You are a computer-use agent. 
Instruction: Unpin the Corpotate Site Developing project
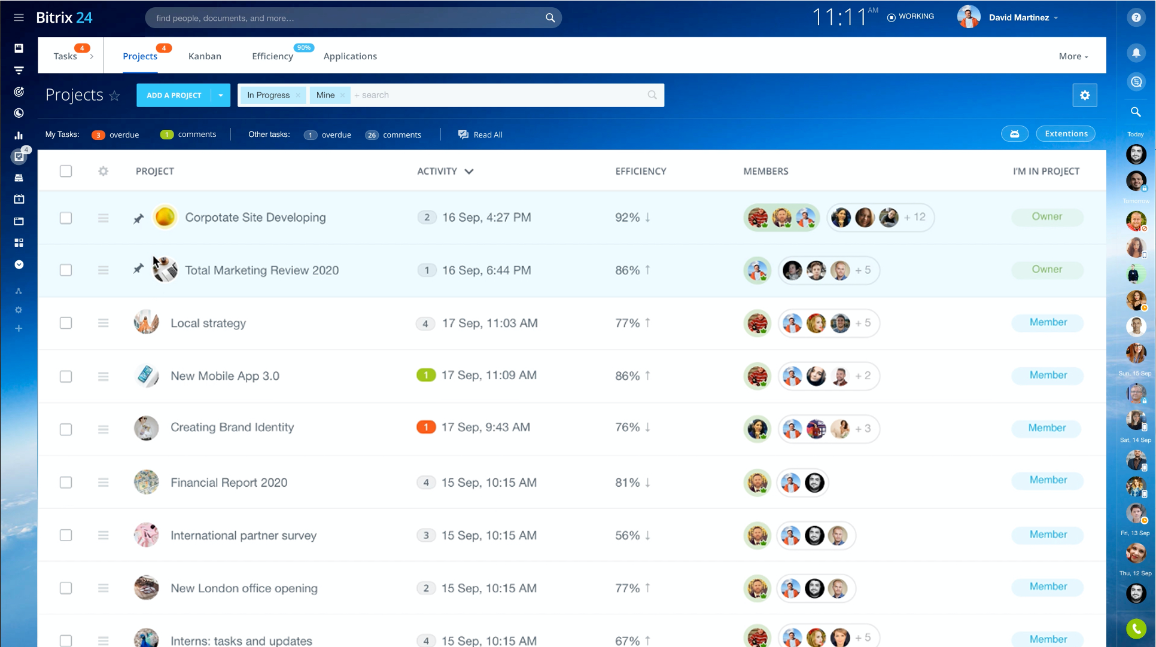[138, 218]
